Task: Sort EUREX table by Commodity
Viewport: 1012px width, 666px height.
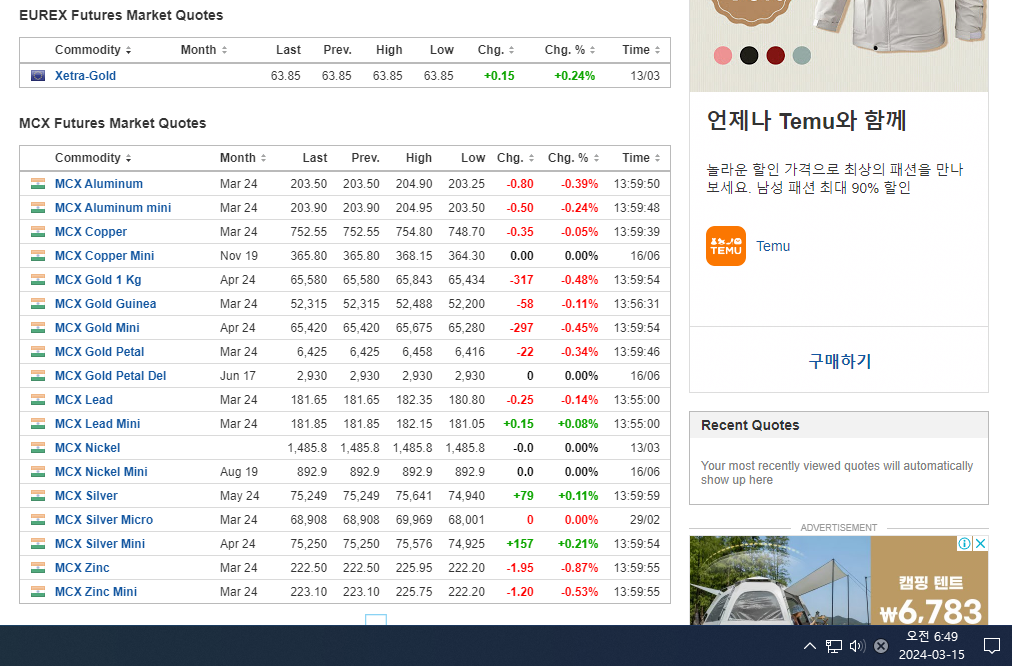Action: pos(93,50)
